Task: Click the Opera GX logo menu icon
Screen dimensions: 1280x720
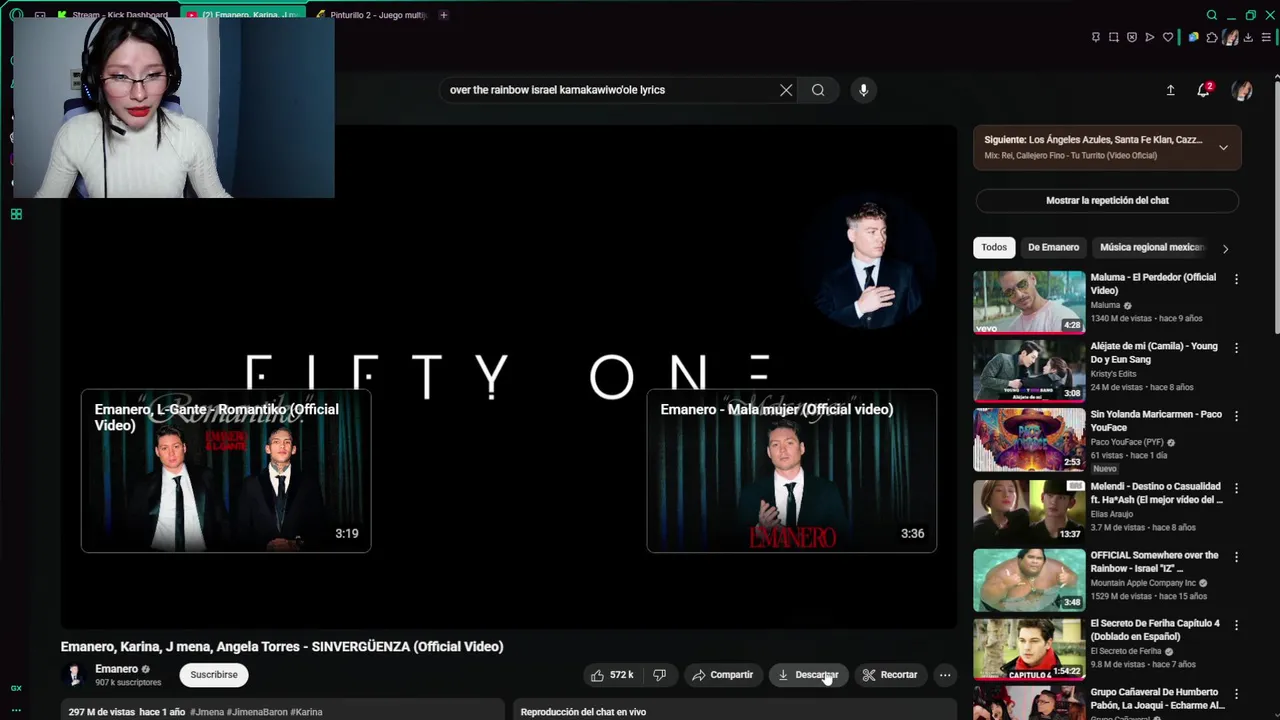Action: point(16,15)
